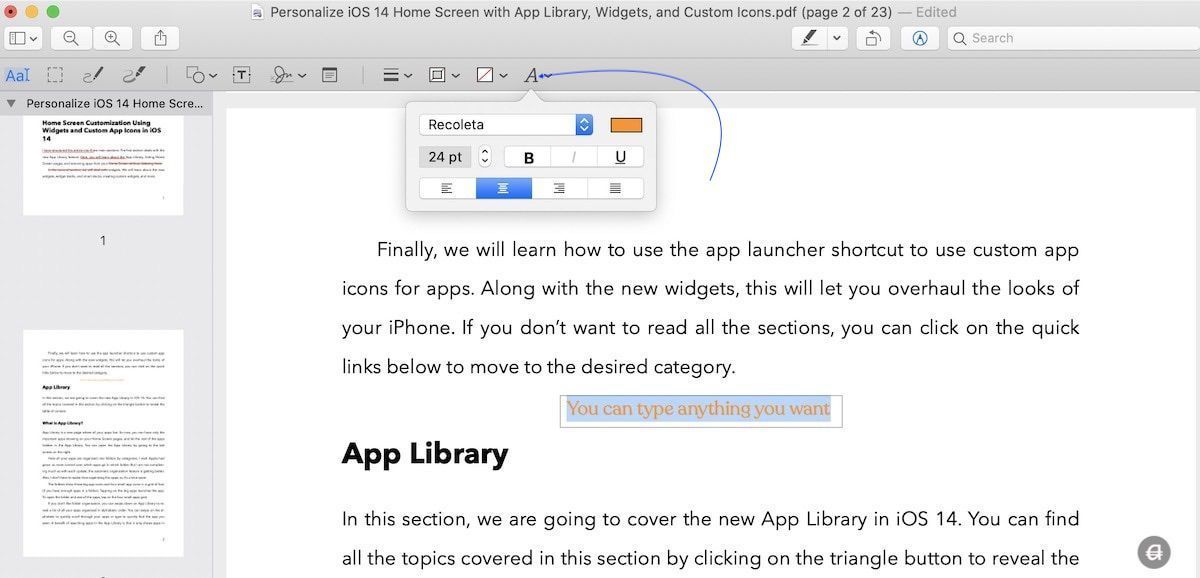Screen dimensions: 1200x578
Task: Select the page 1 thumbnail
Action: click(103, 166)
